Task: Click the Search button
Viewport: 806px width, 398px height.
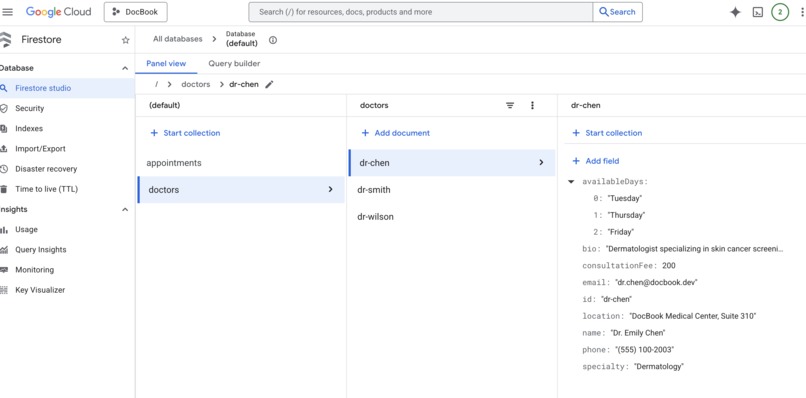Action: tap(617, 12)
